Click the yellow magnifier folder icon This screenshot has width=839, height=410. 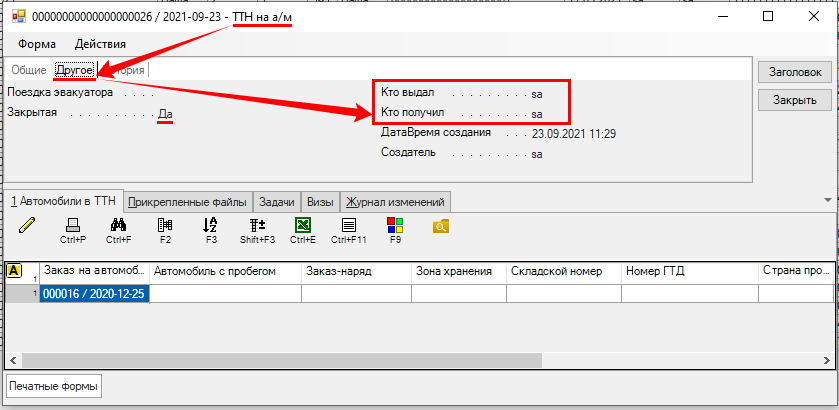point(440,226)
